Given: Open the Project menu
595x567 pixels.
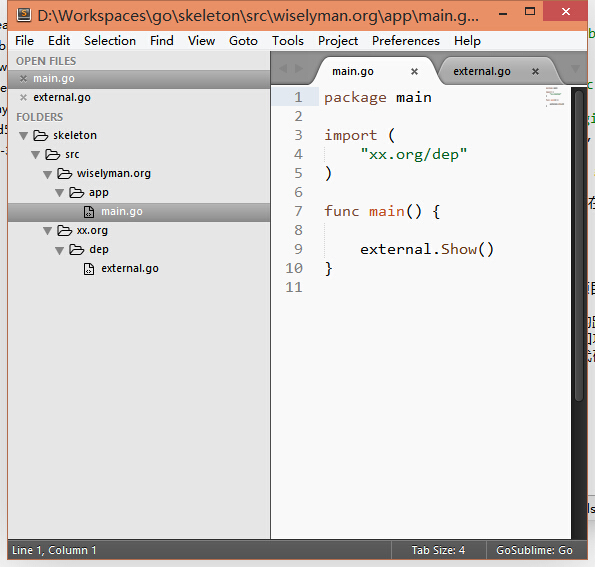Looking at the screenshot, I should (338, 41).
